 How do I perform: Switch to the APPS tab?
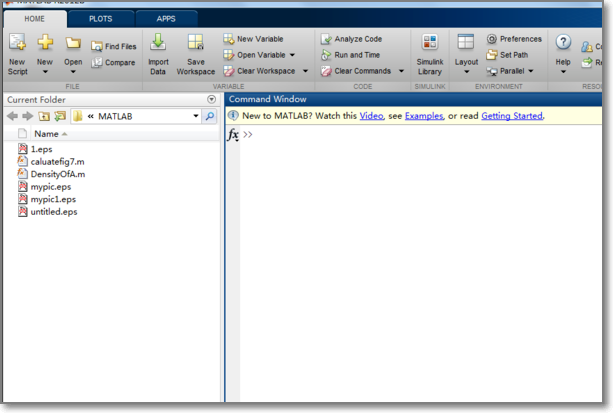point(166,19)
